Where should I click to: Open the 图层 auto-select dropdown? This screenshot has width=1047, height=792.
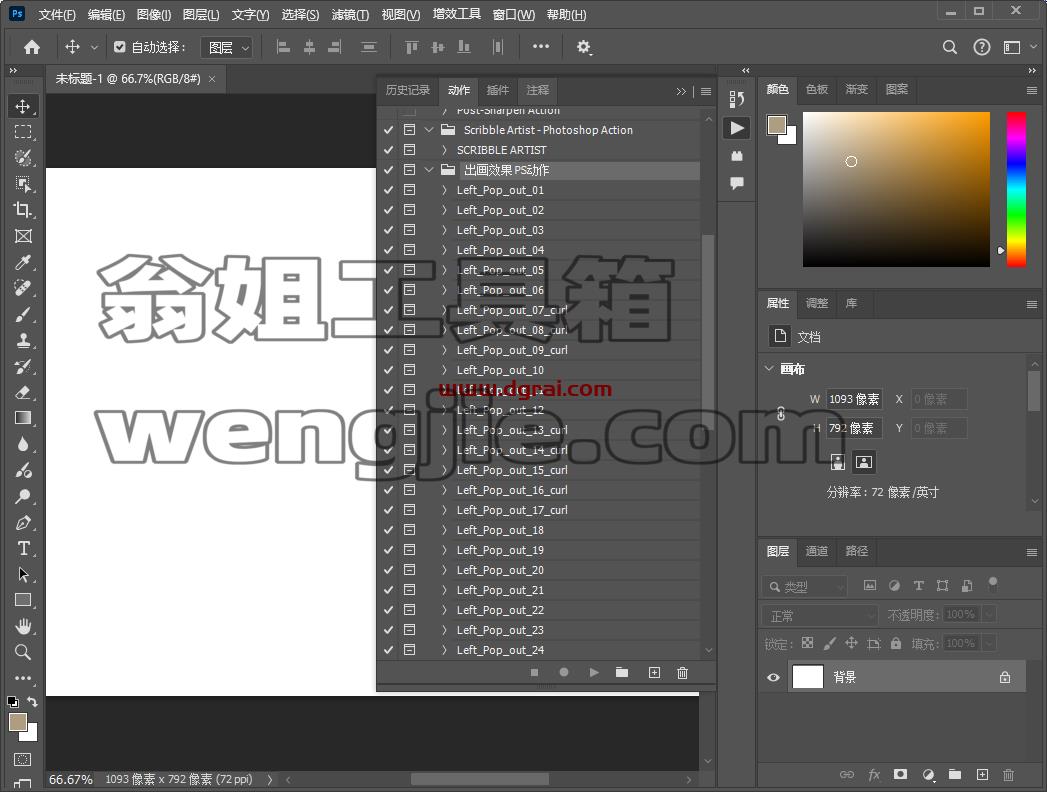227,47
